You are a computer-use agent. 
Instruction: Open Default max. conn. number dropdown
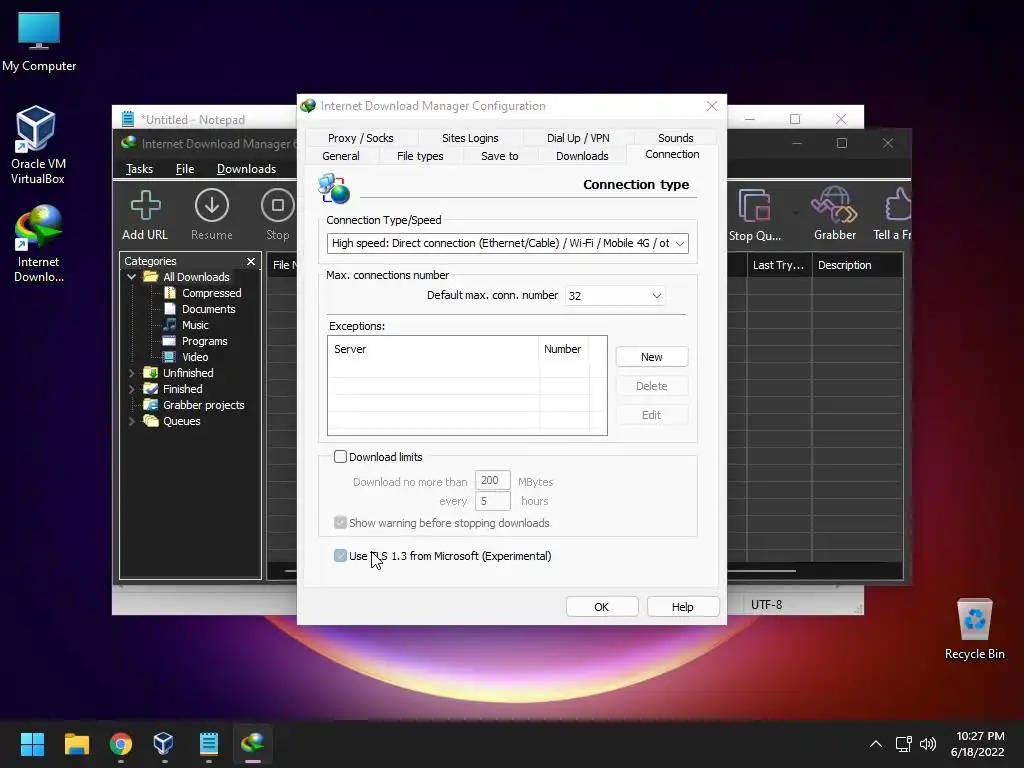[x=615, y=296]
